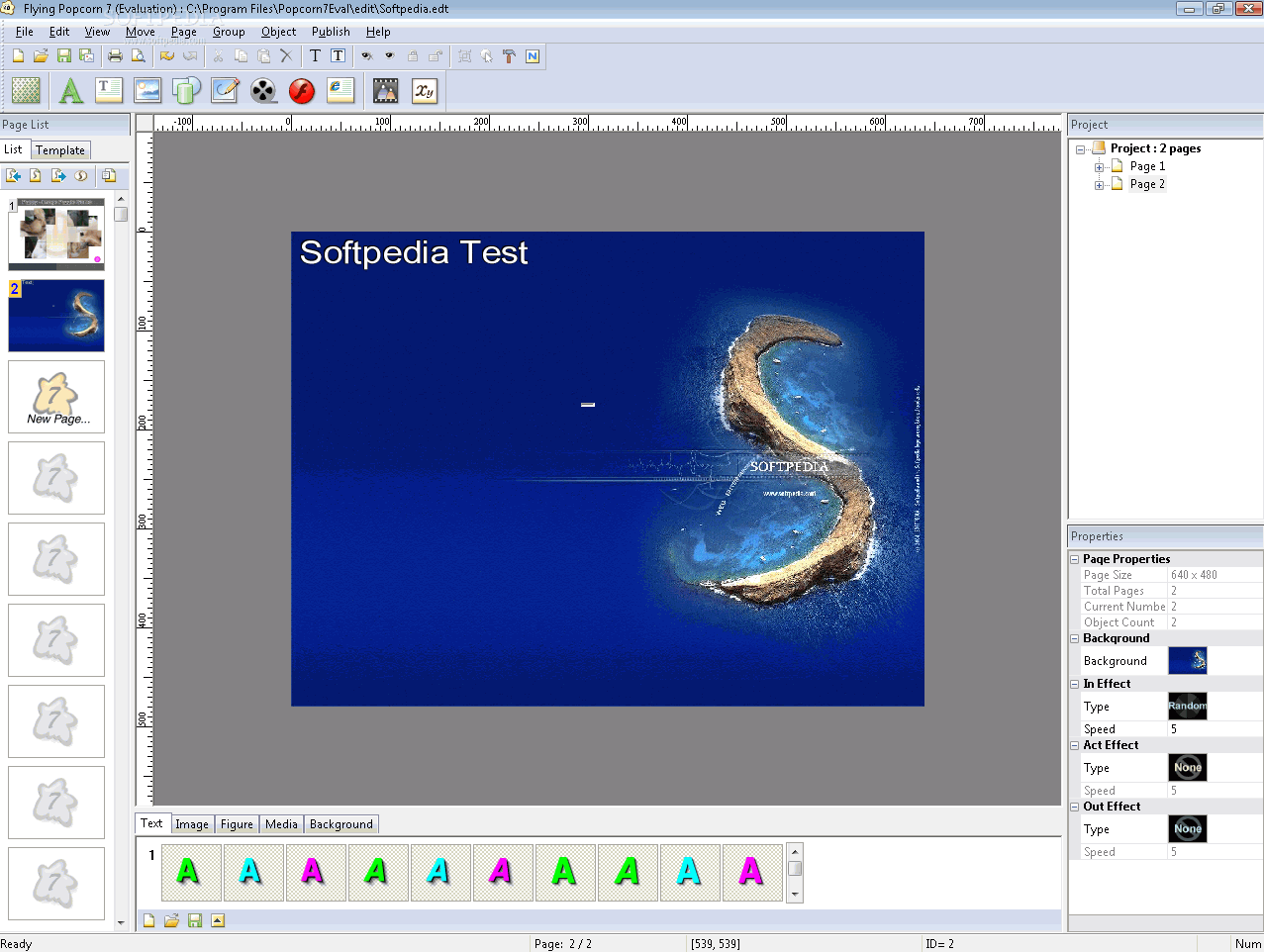Screen dimensions: 1264x952
Task: Click the Open file folder icon in top toolbar
Action: (x=41, y=56)
